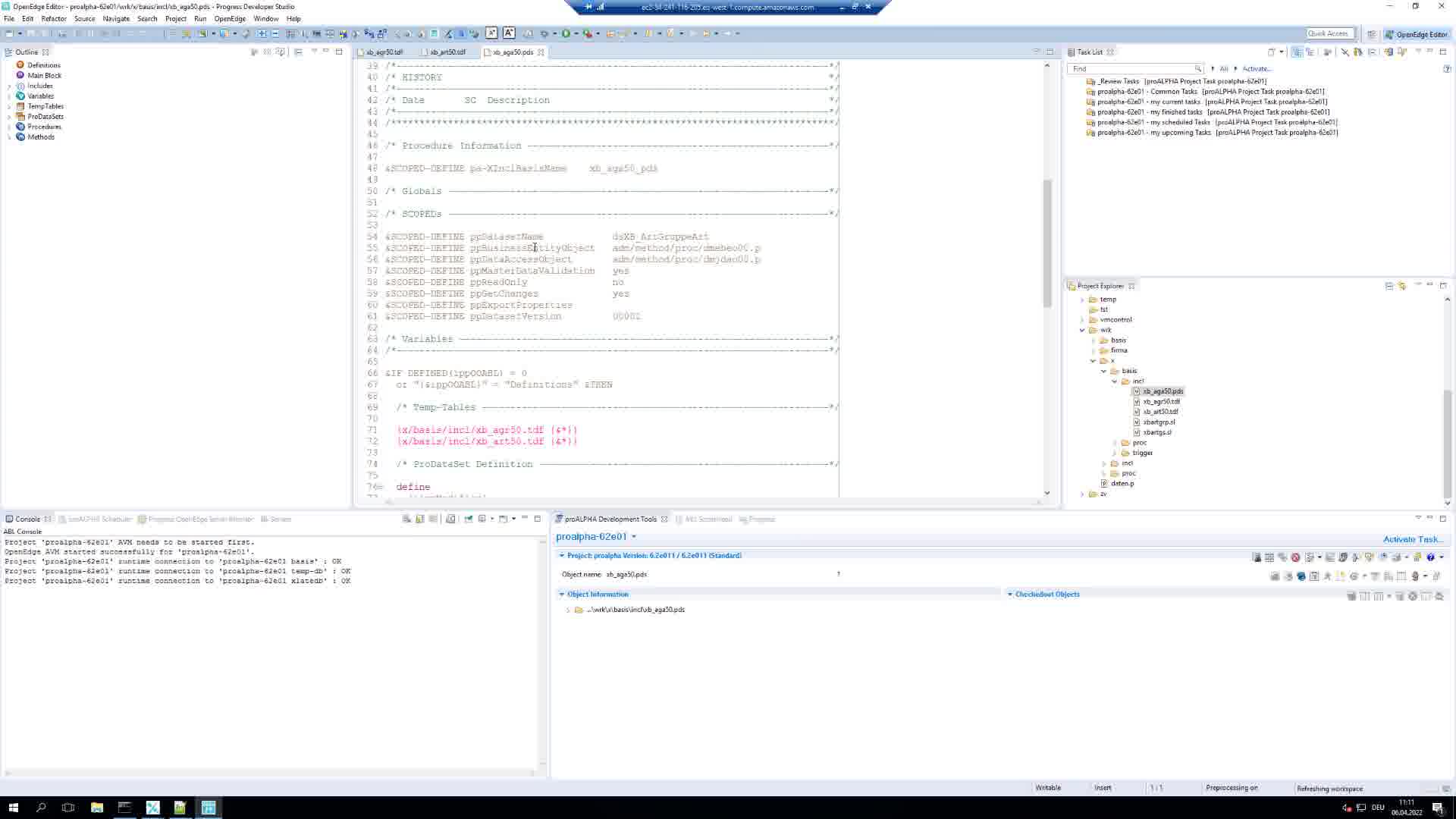This screenshot has width=1456, height=819.
Task: Open the proalpha-62e01 project dropdown
Action: (634, 537)
